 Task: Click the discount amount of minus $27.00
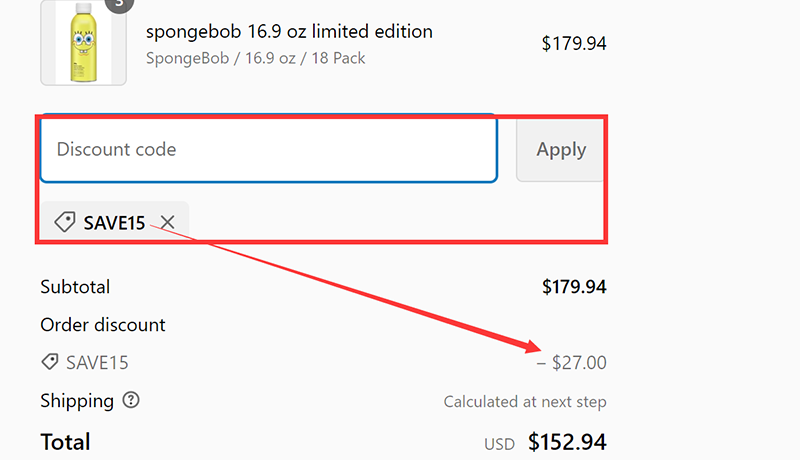tap(572, 363)
